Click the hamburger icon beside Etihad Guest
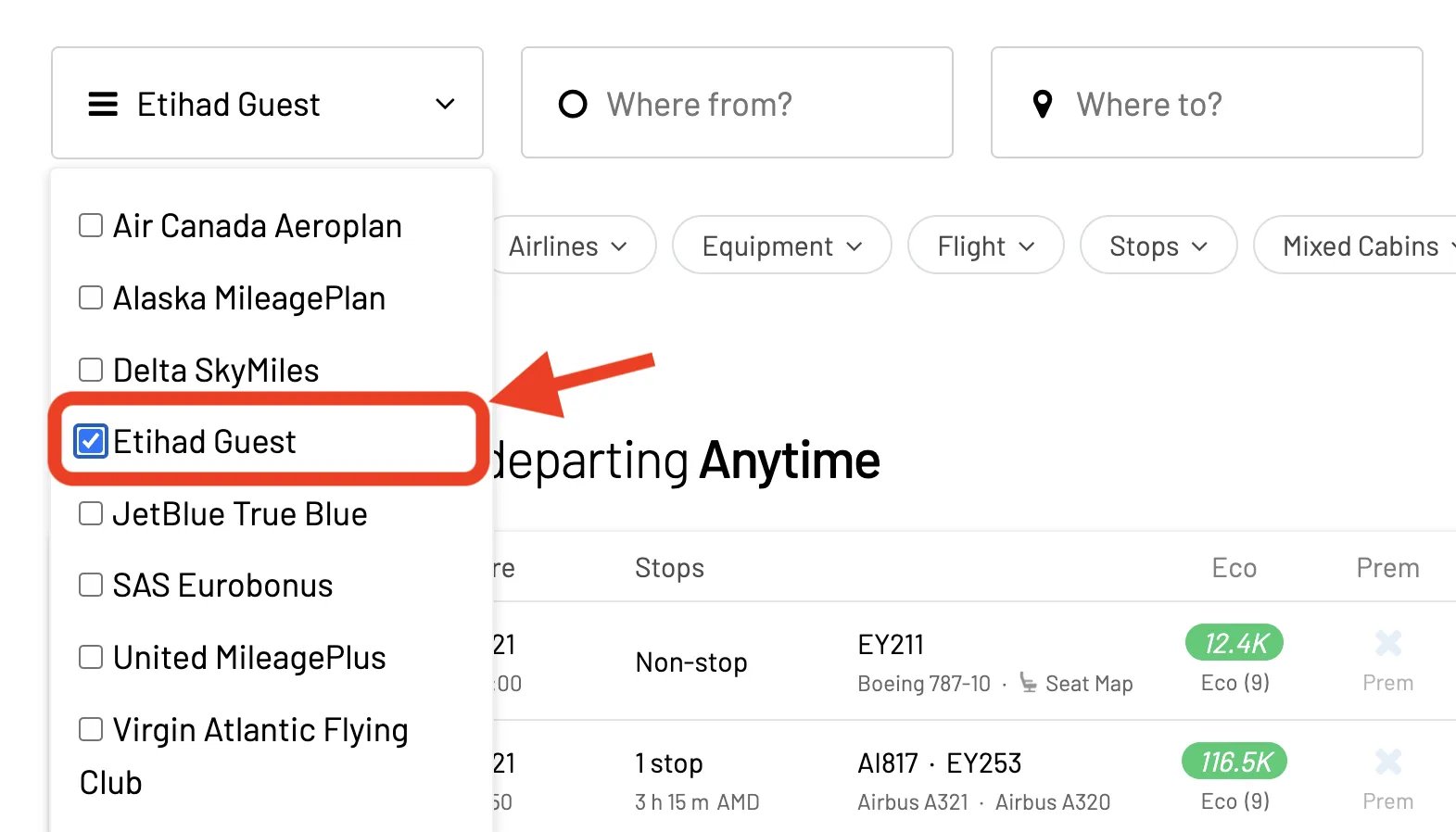1456x832 pixels. [103, 104]
